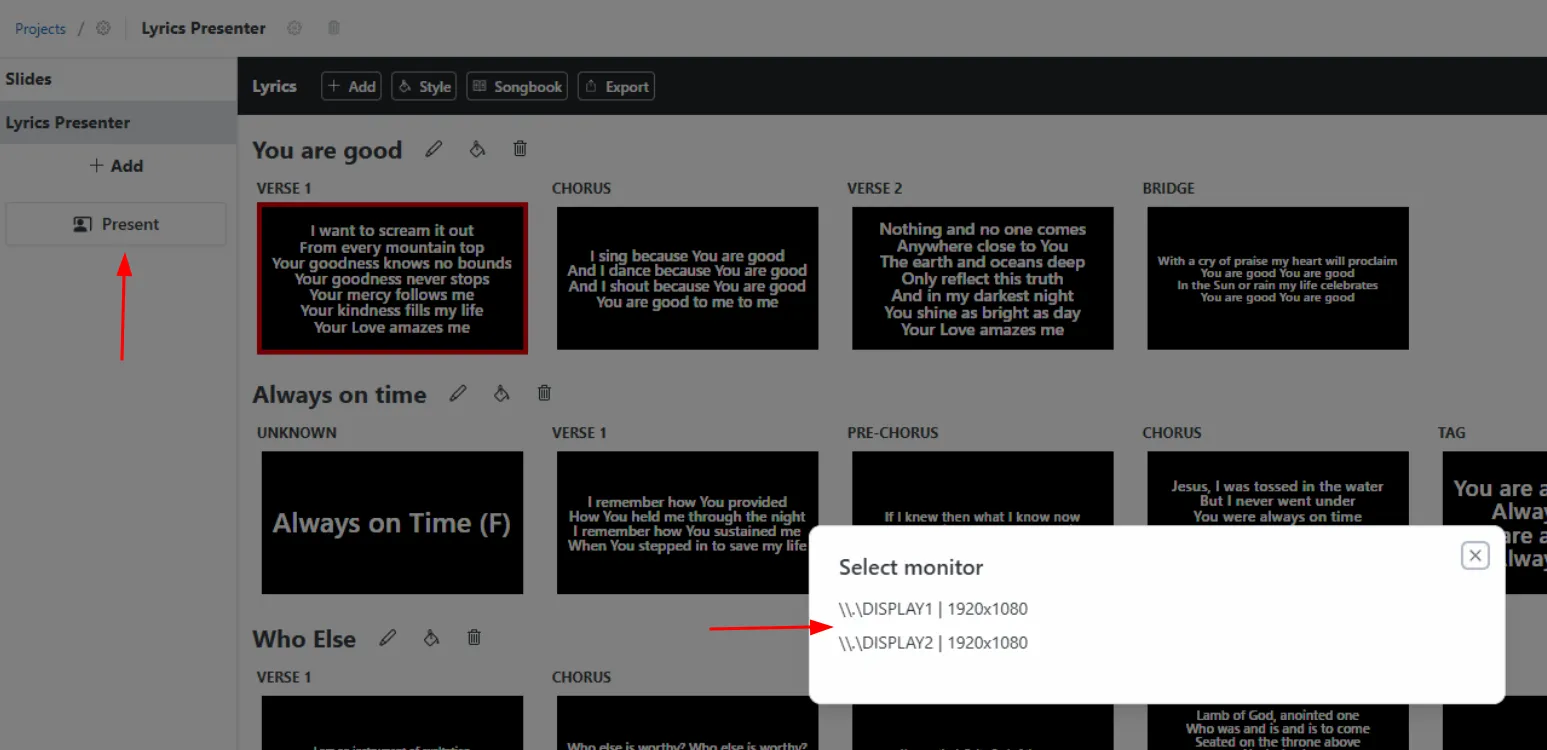Open the style paint icon for Who Else

click(431, 637)
